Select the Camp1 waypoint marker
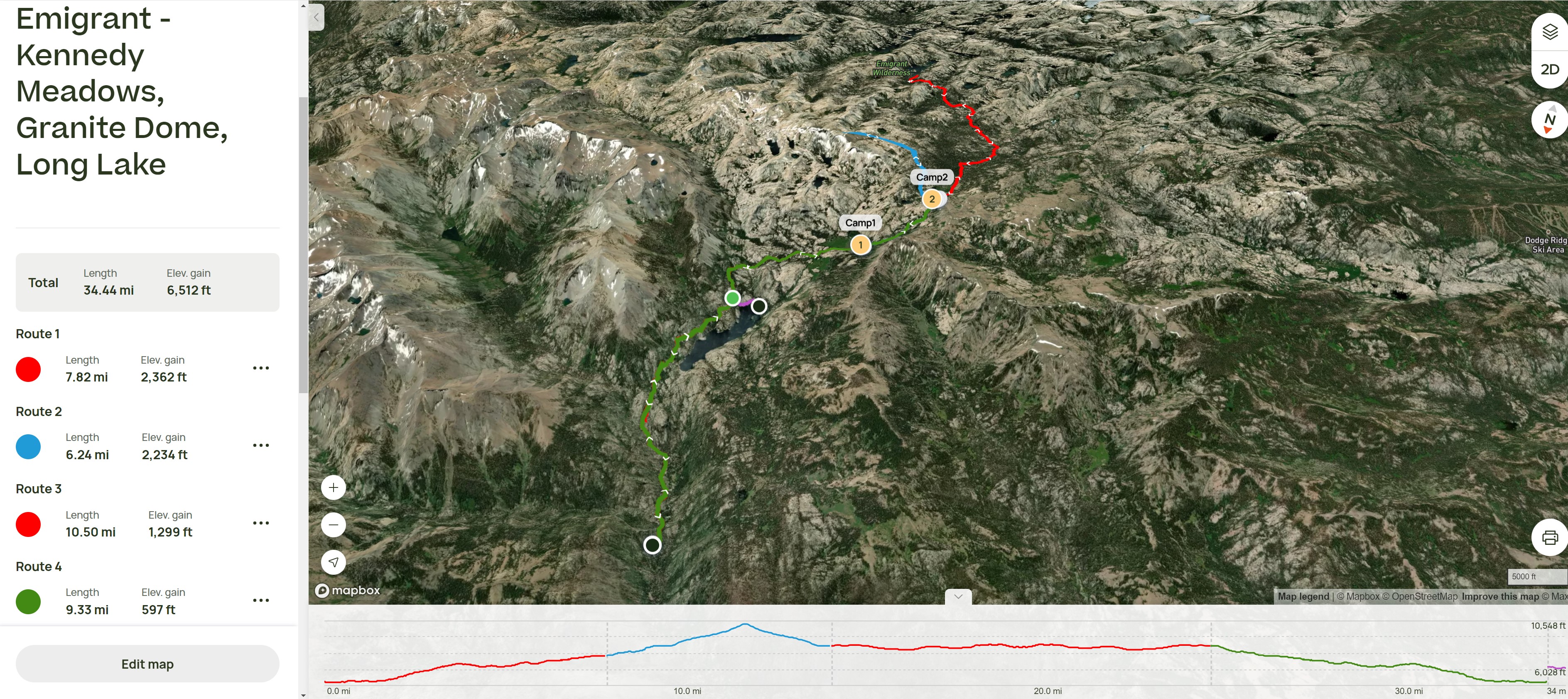Viewport: 1568px width, 699px height. click(860, 245)
